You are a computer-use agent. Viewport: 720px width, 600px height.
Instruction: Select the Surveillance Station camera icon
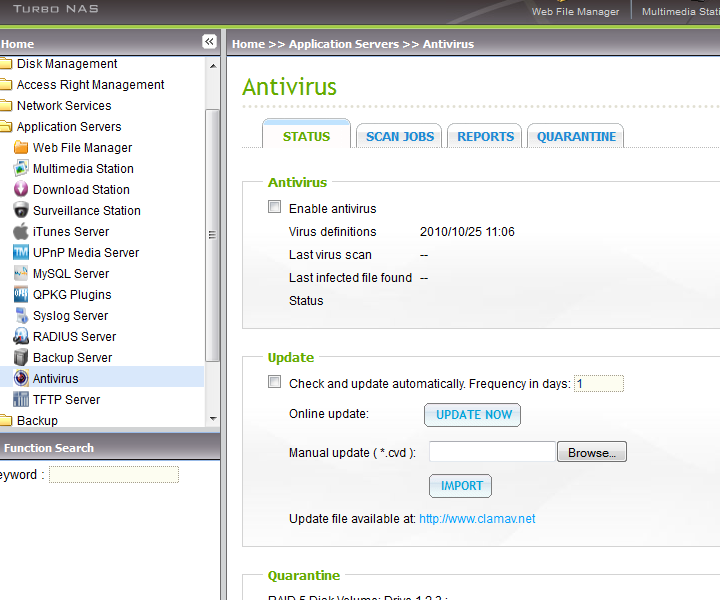point(21,211)
